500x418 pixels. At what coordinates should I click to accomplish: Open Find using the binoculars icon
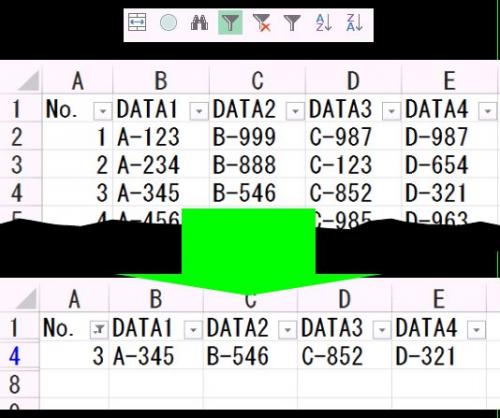coord(199,23)
